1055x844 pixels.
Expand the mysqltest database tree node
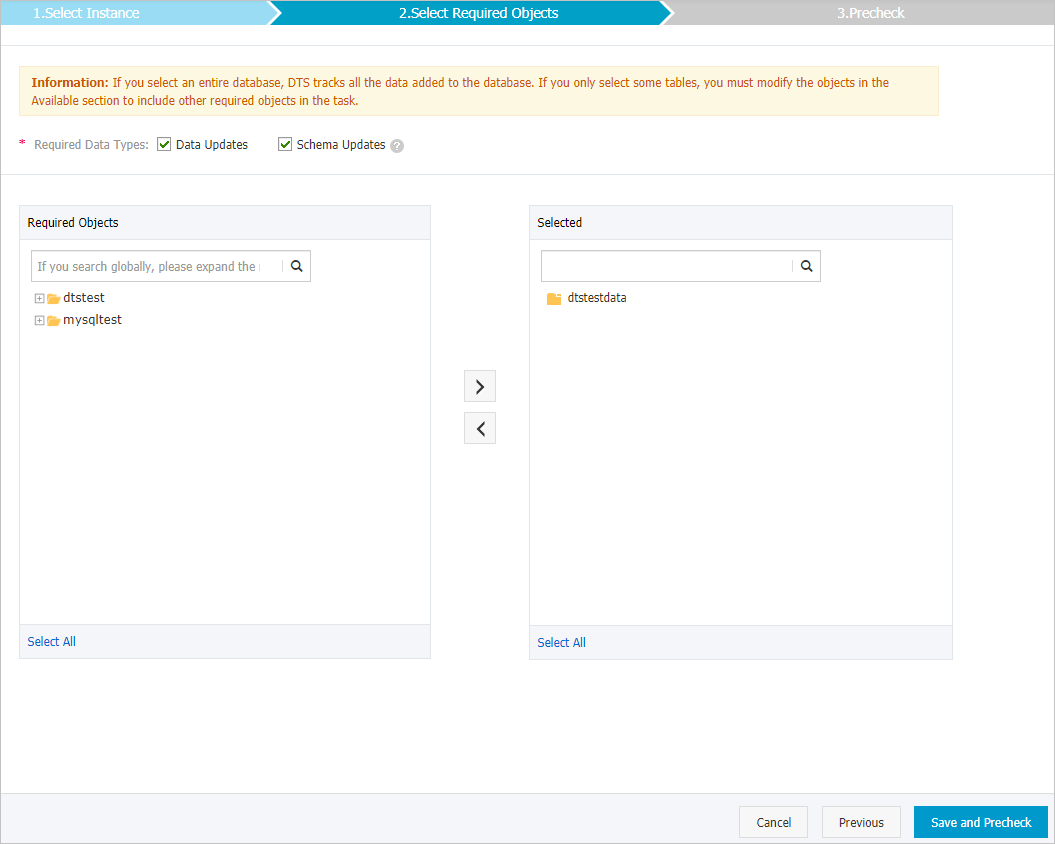[x=38, y=319]
